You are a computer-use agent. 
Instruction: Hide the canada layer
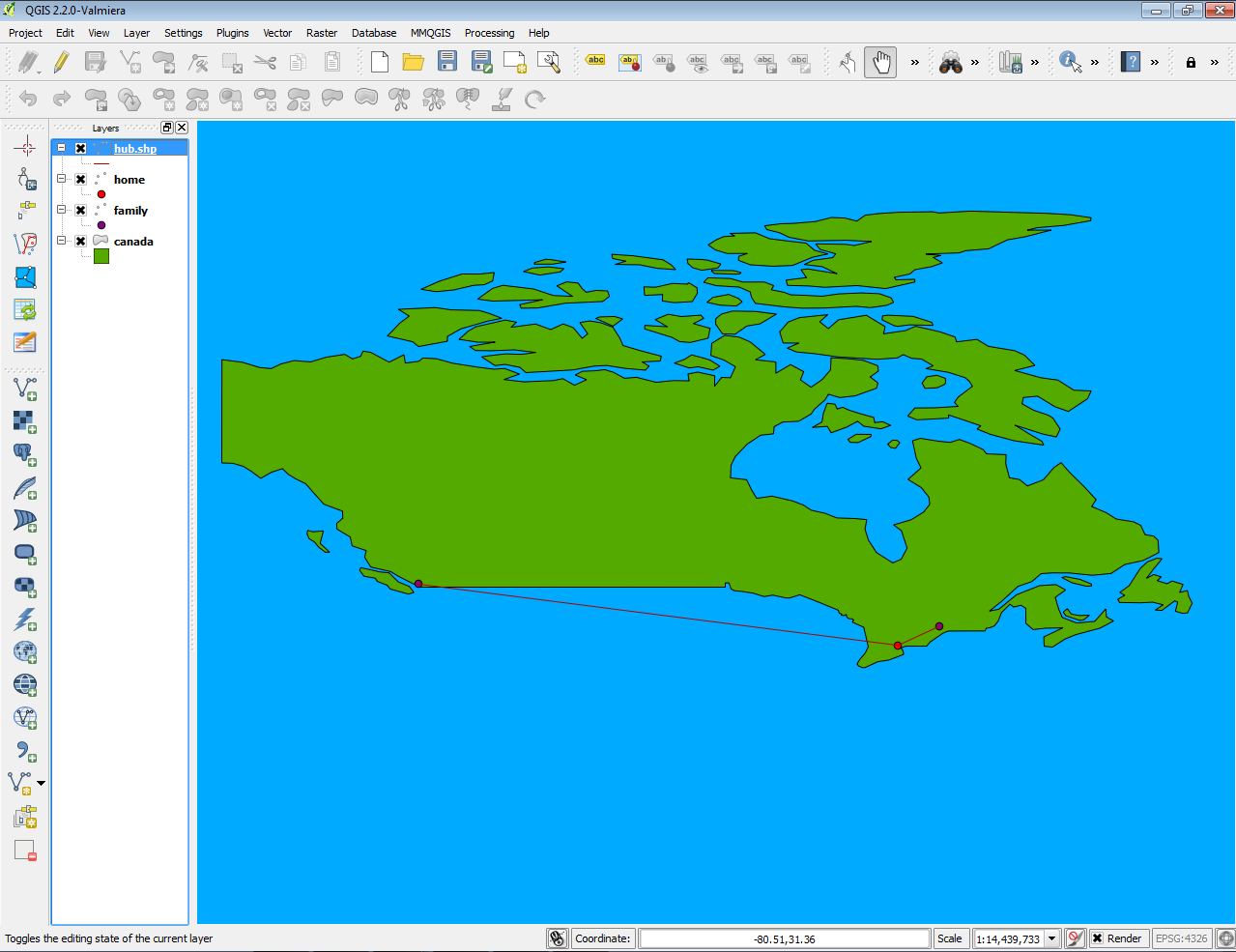tap(80, 241)
